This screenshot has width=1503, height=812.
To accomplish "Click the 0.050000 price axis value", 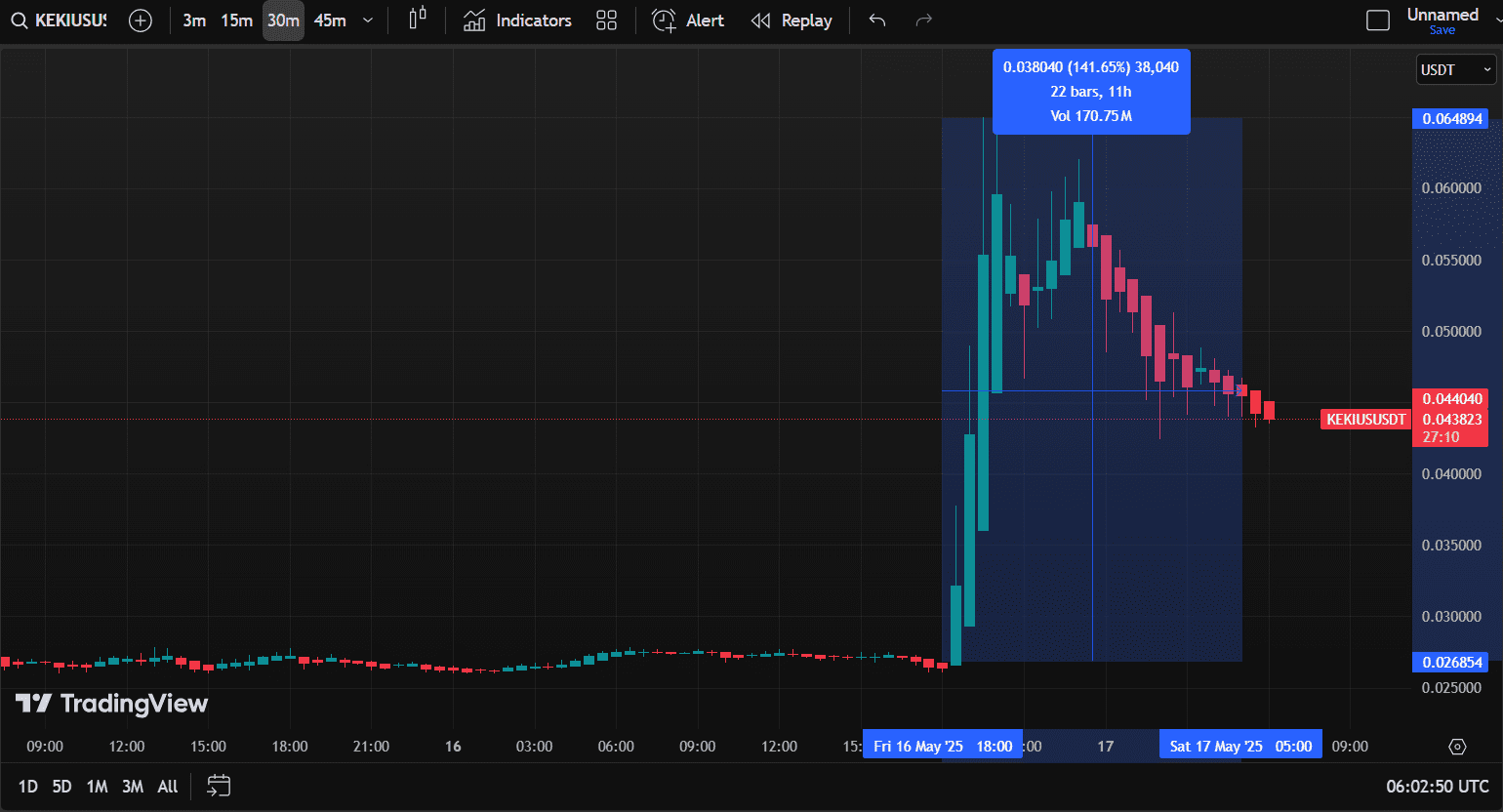I will [x=1451, y=332].
